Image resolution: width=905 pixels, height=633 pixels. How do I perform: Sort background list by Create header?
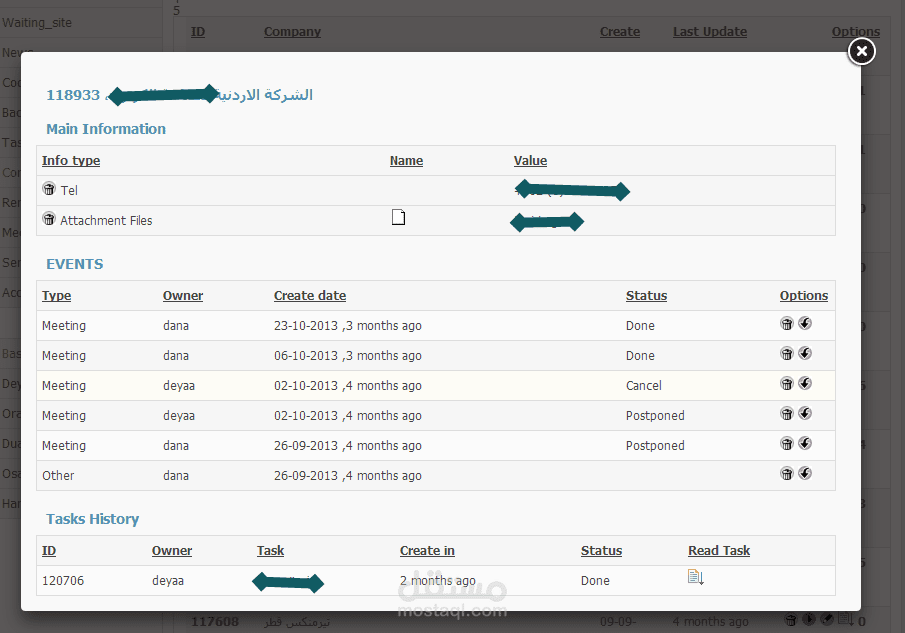point(620,32)
